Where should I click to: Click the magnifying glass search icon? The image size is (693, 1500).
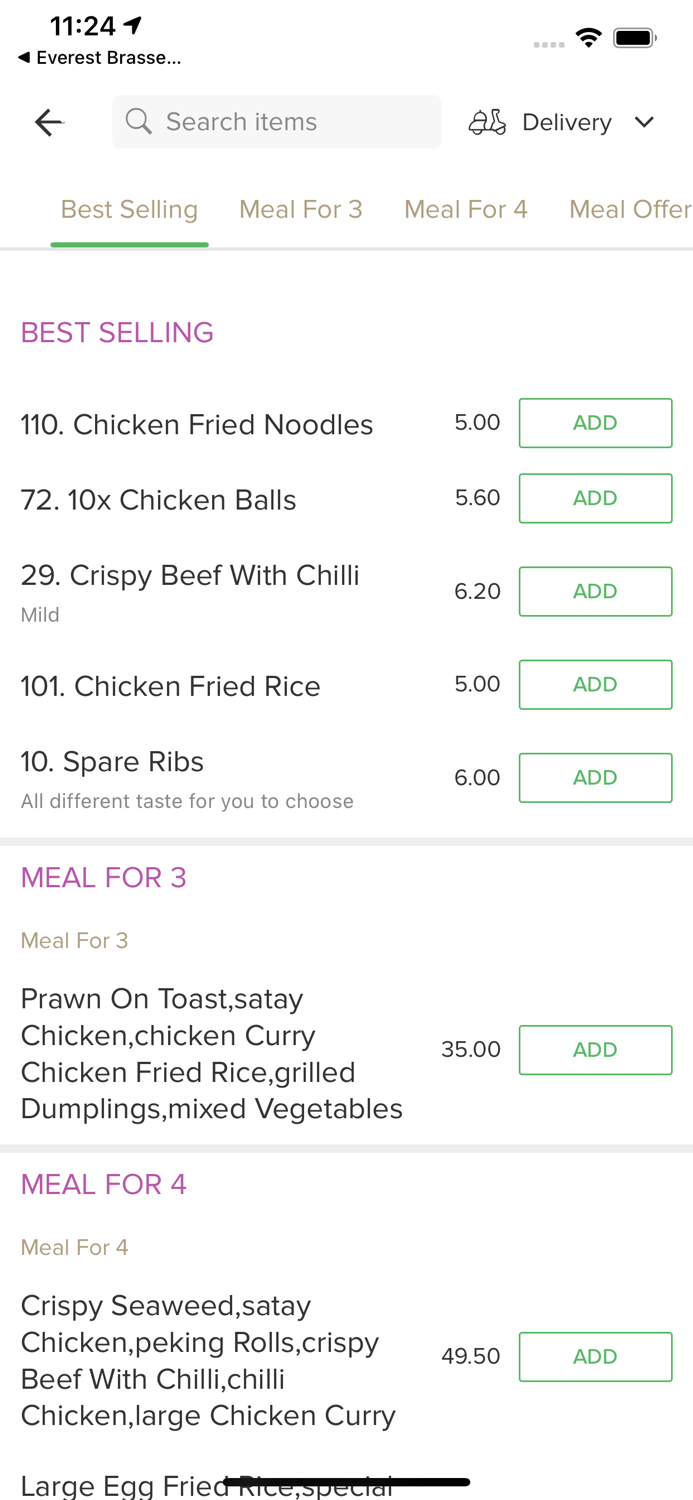139,121
